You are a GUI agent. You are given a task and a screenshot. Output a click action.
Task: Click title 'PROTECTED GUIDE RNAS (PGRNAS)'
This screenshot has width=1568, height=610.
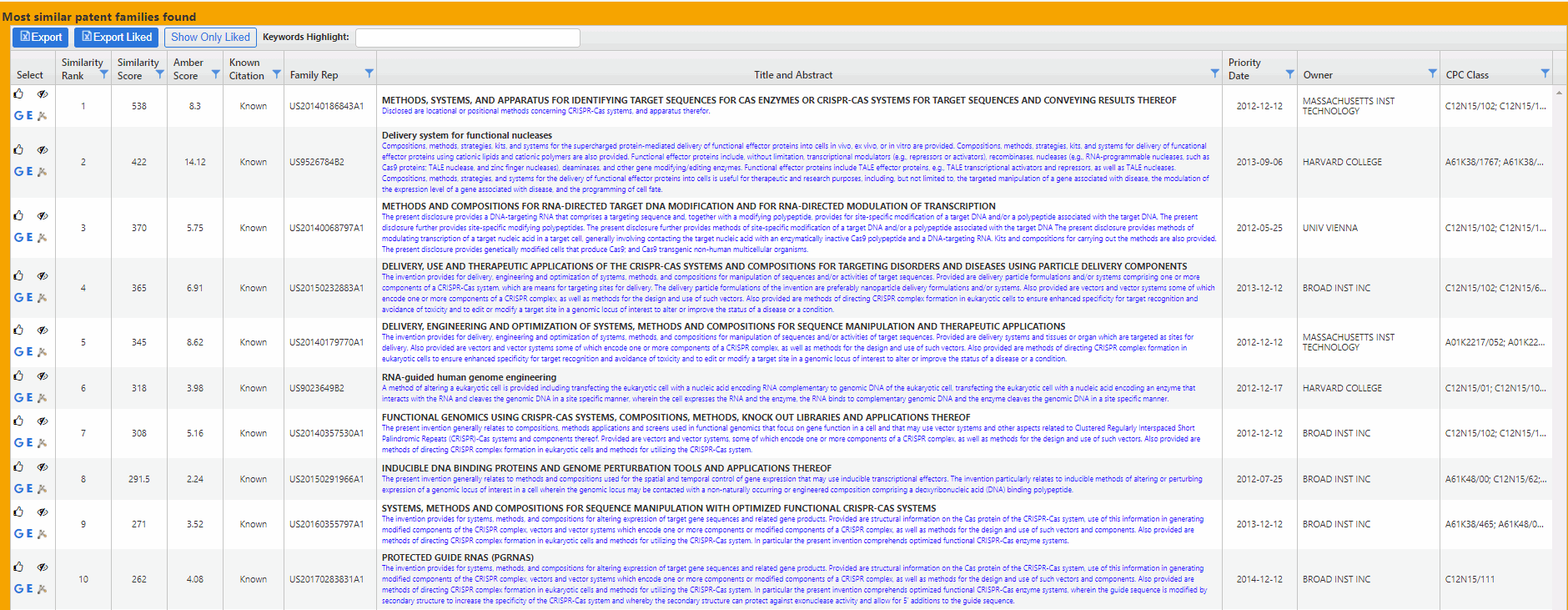pos(458,557)
